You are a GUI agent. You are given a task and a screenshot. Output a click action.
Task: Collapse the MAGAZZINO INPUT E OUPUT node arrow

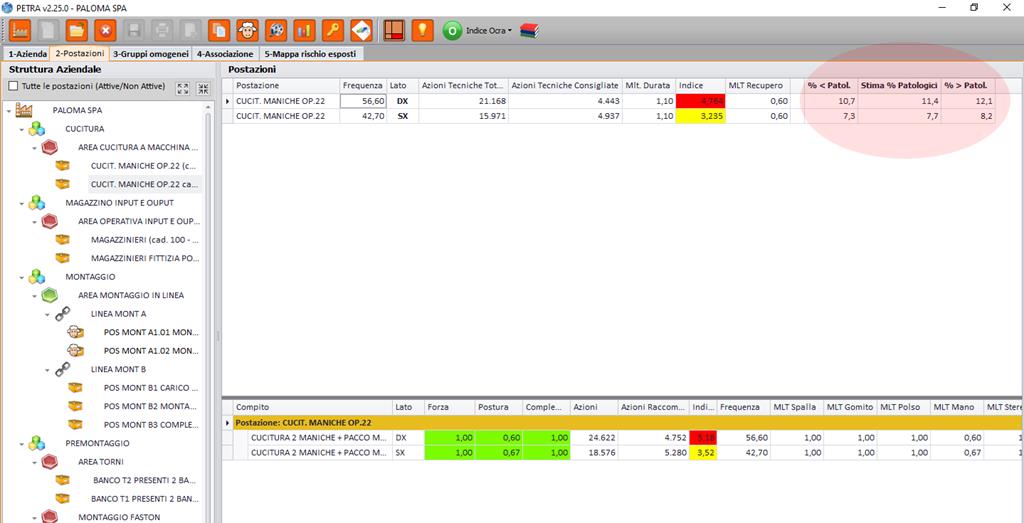[x=22, y=203]
